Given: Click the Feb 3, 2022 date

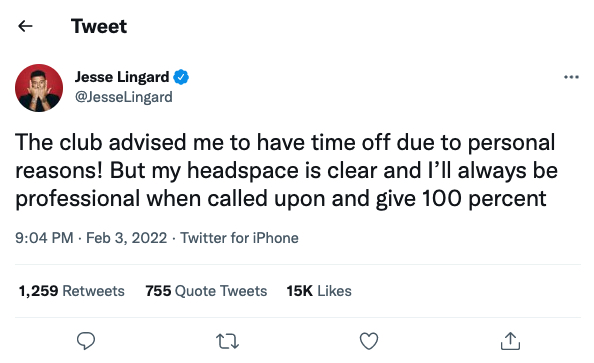Looking at the screenshot, I should point(127,238).
